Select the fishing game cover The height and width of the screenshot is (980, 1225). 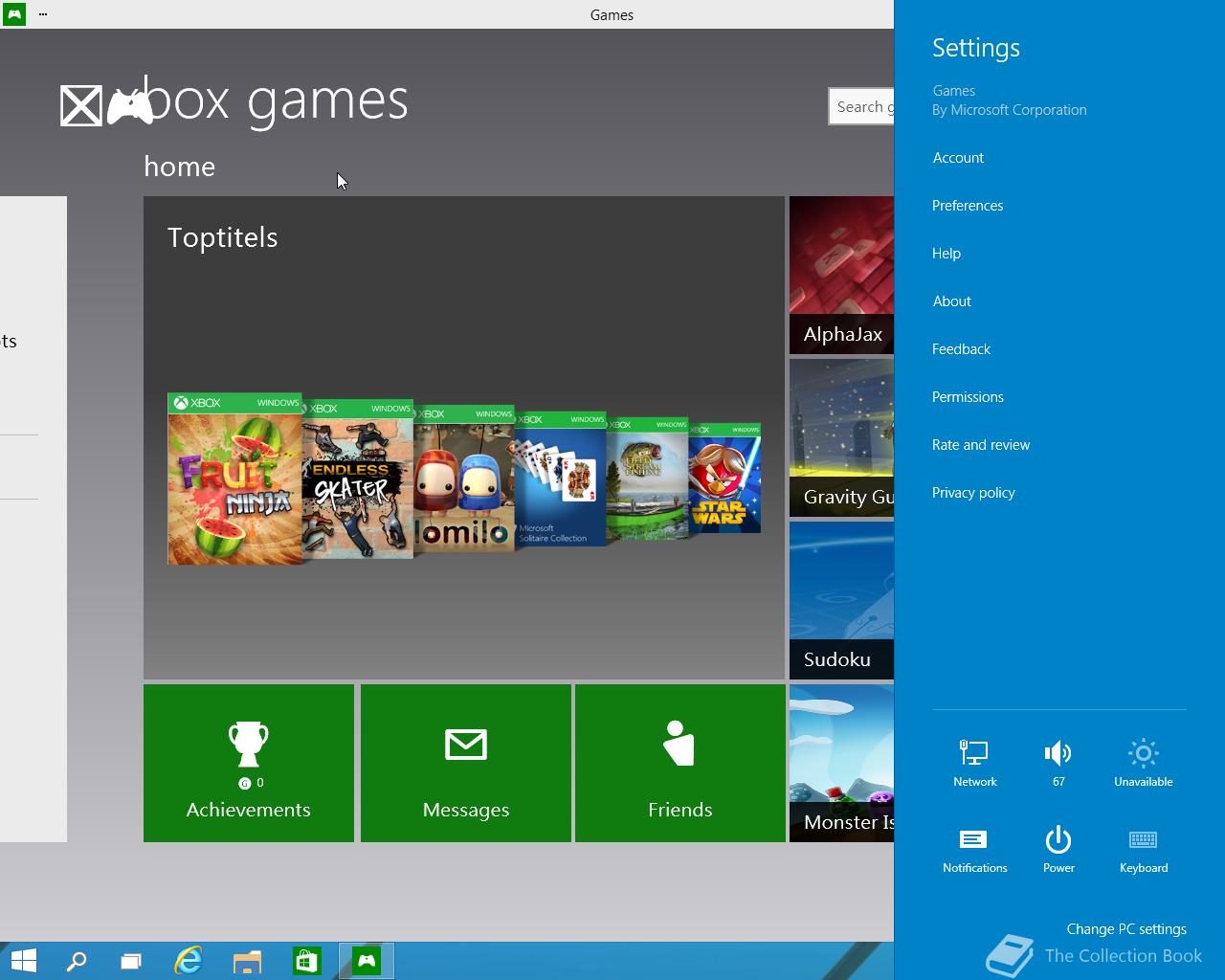point(647,479)
